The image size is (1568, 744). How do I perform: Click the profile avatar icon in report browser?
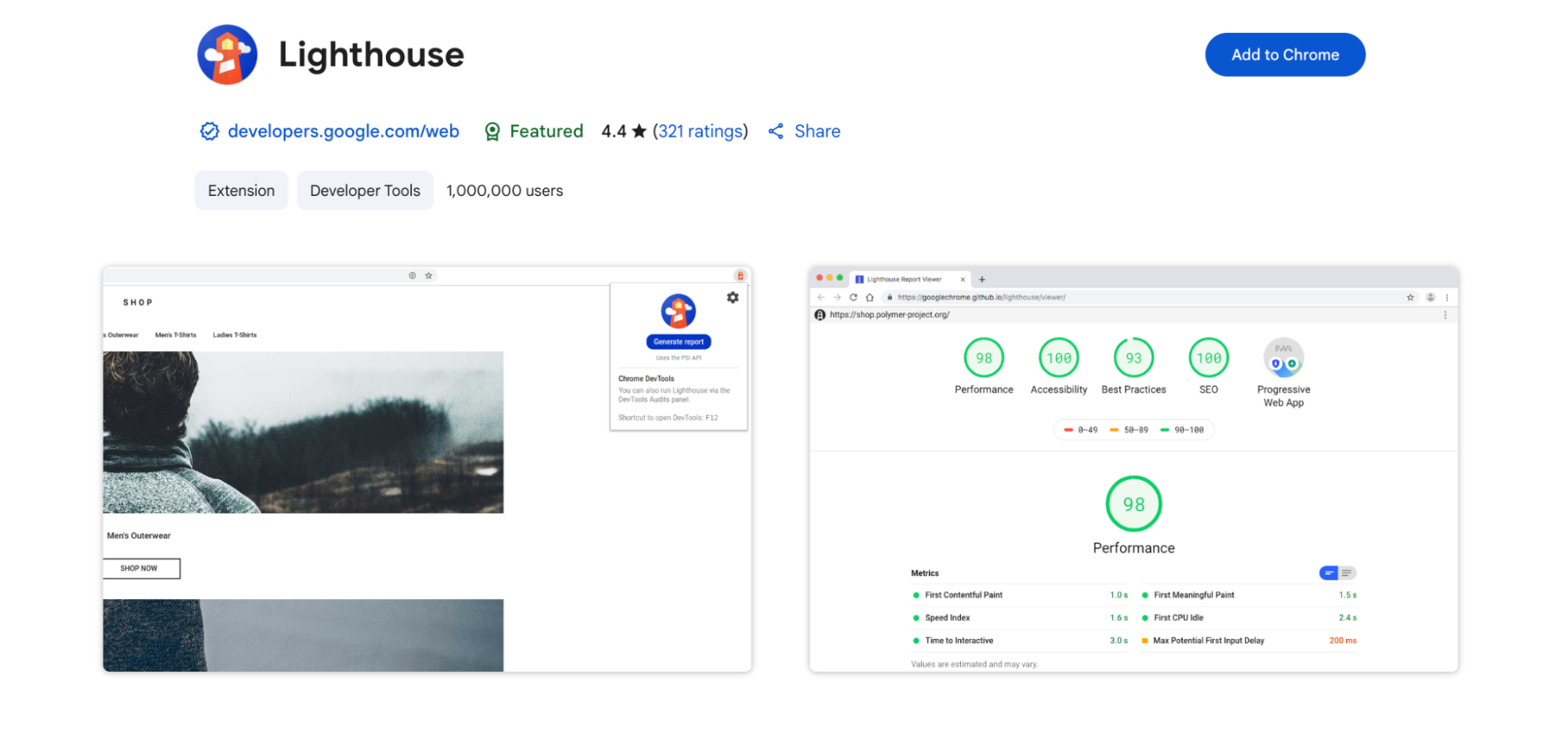(1431, 297)
